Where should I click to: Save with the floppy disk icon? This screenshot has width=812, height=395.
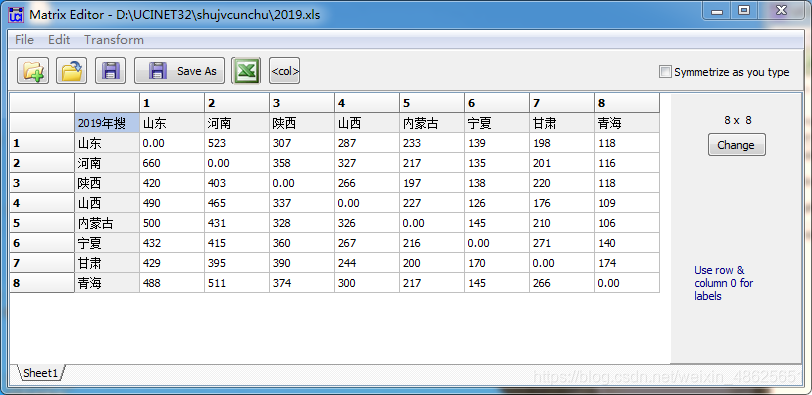coord(110,71)
